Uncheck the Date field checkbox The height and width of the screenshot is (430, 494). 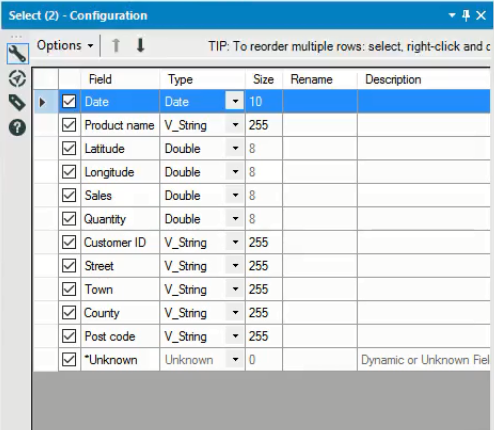(69, 101)
